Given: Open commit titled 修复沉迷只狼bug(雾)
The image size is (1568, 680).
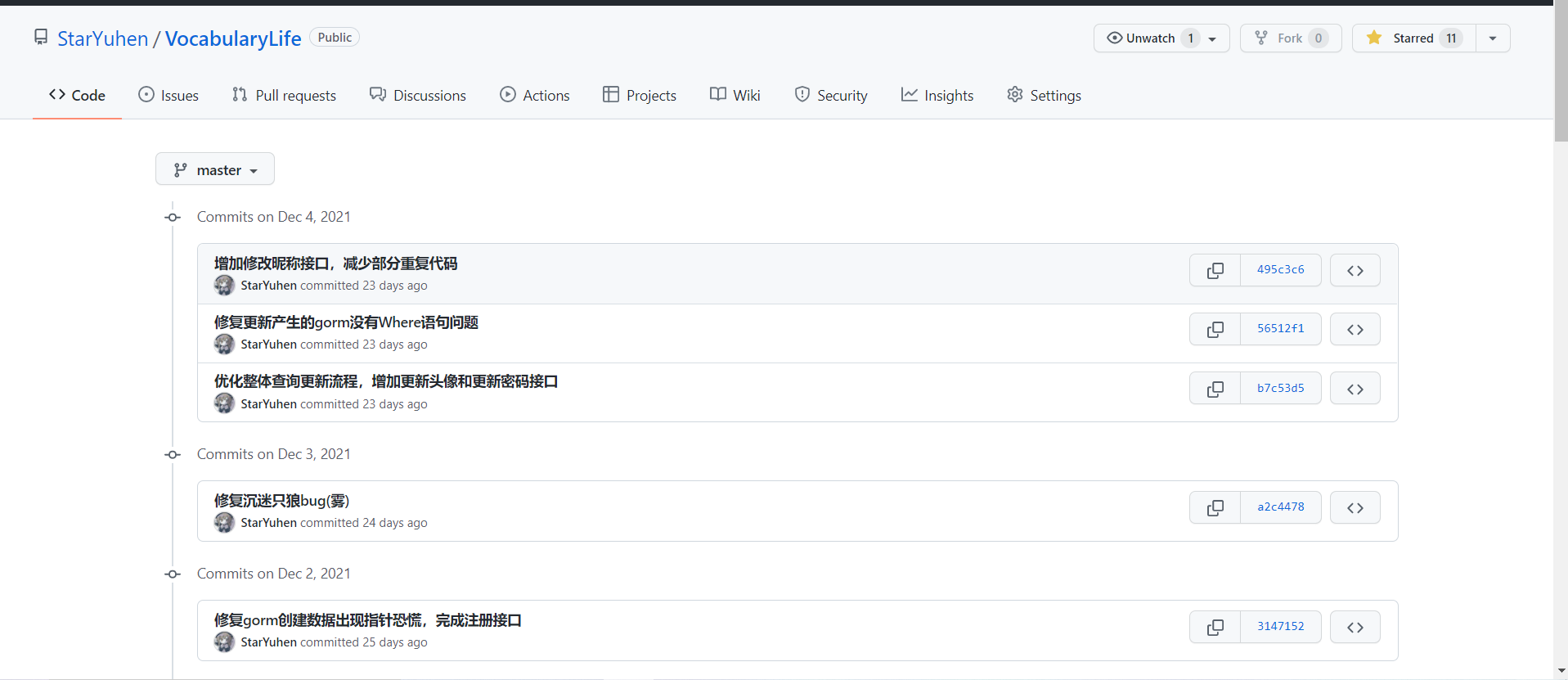Looking at the screenshot, I should click(x=281, y=501).
